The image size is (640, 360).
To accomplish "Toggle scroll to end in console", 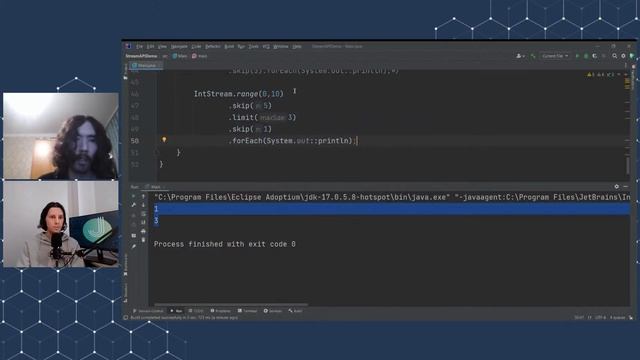I will (143, 222).
